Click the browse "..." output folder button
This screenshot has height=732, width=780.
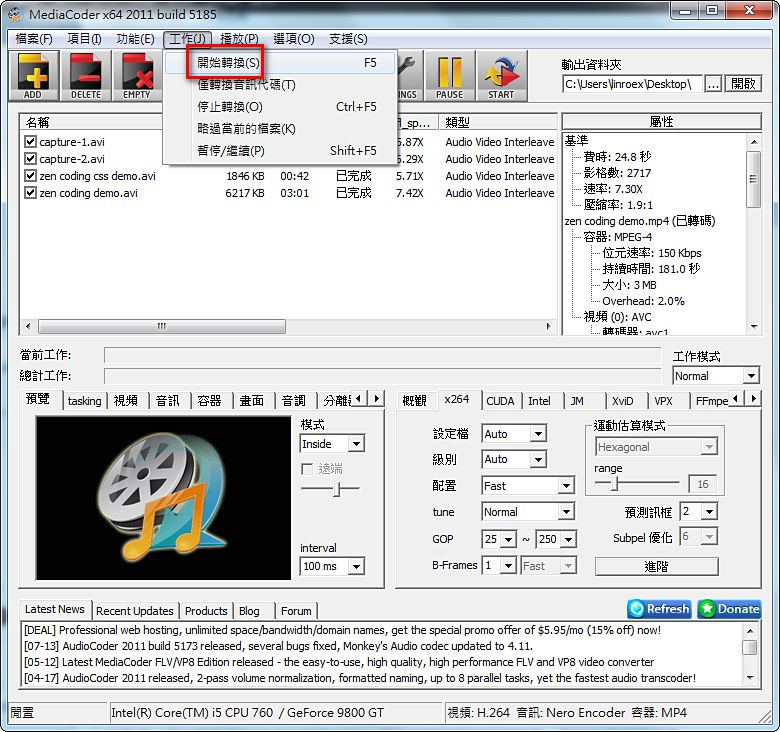713,84
